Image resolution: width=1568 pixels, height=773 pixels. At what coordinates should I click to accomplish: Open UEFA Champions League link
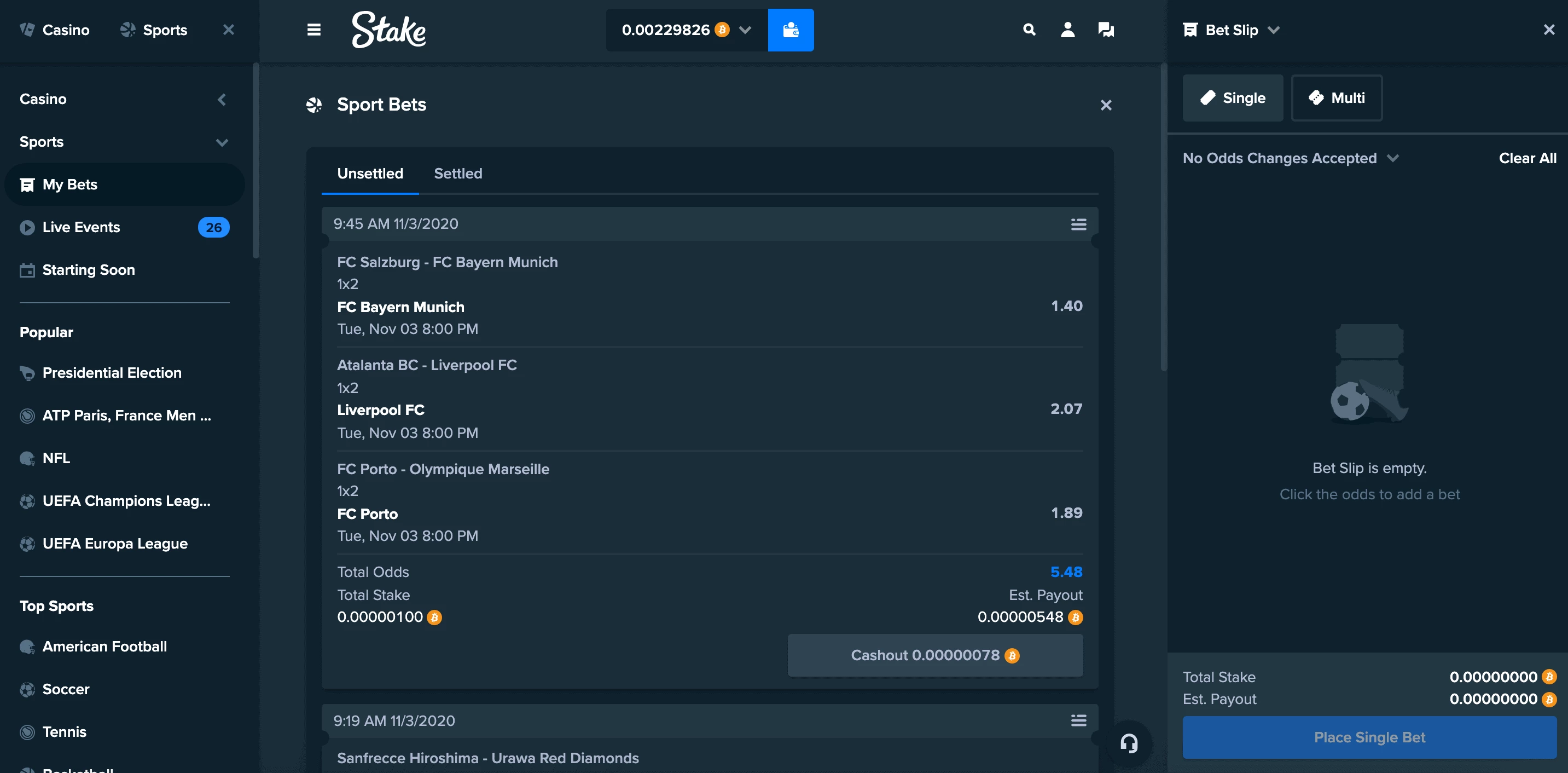tap(125, 501)
